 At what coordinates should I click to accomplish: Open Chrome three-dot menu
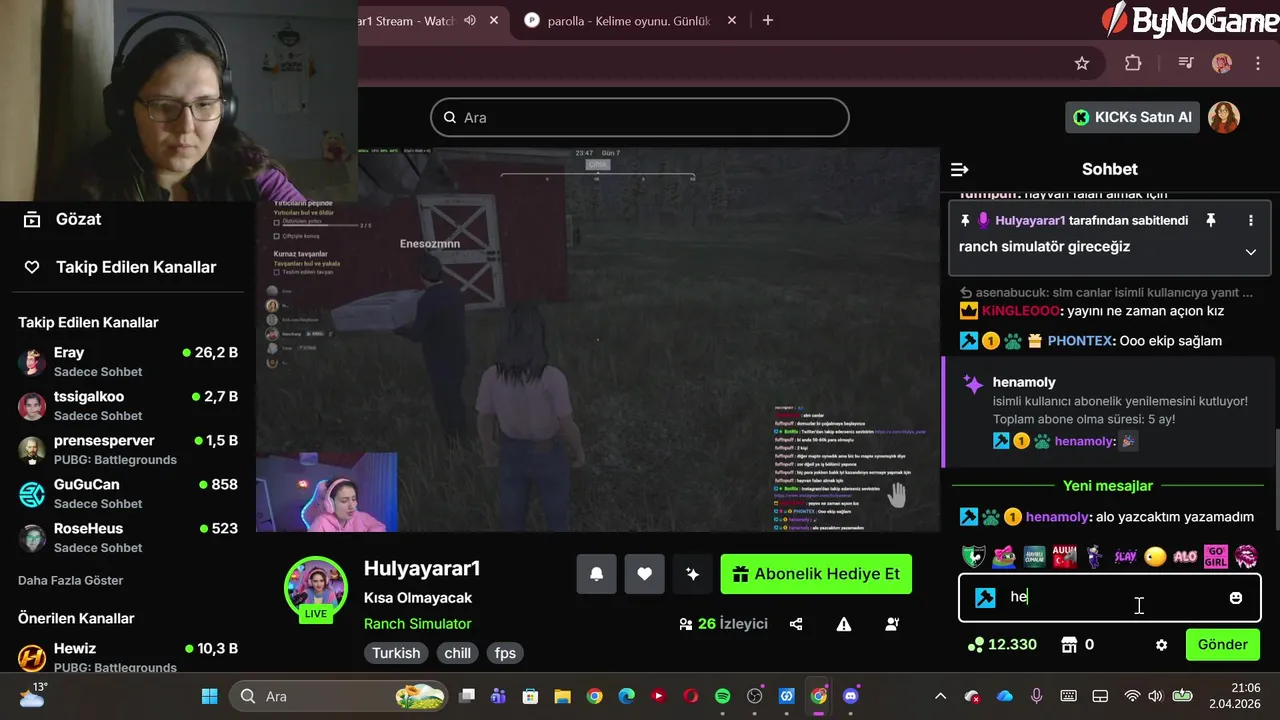(x=1258, y=63)
